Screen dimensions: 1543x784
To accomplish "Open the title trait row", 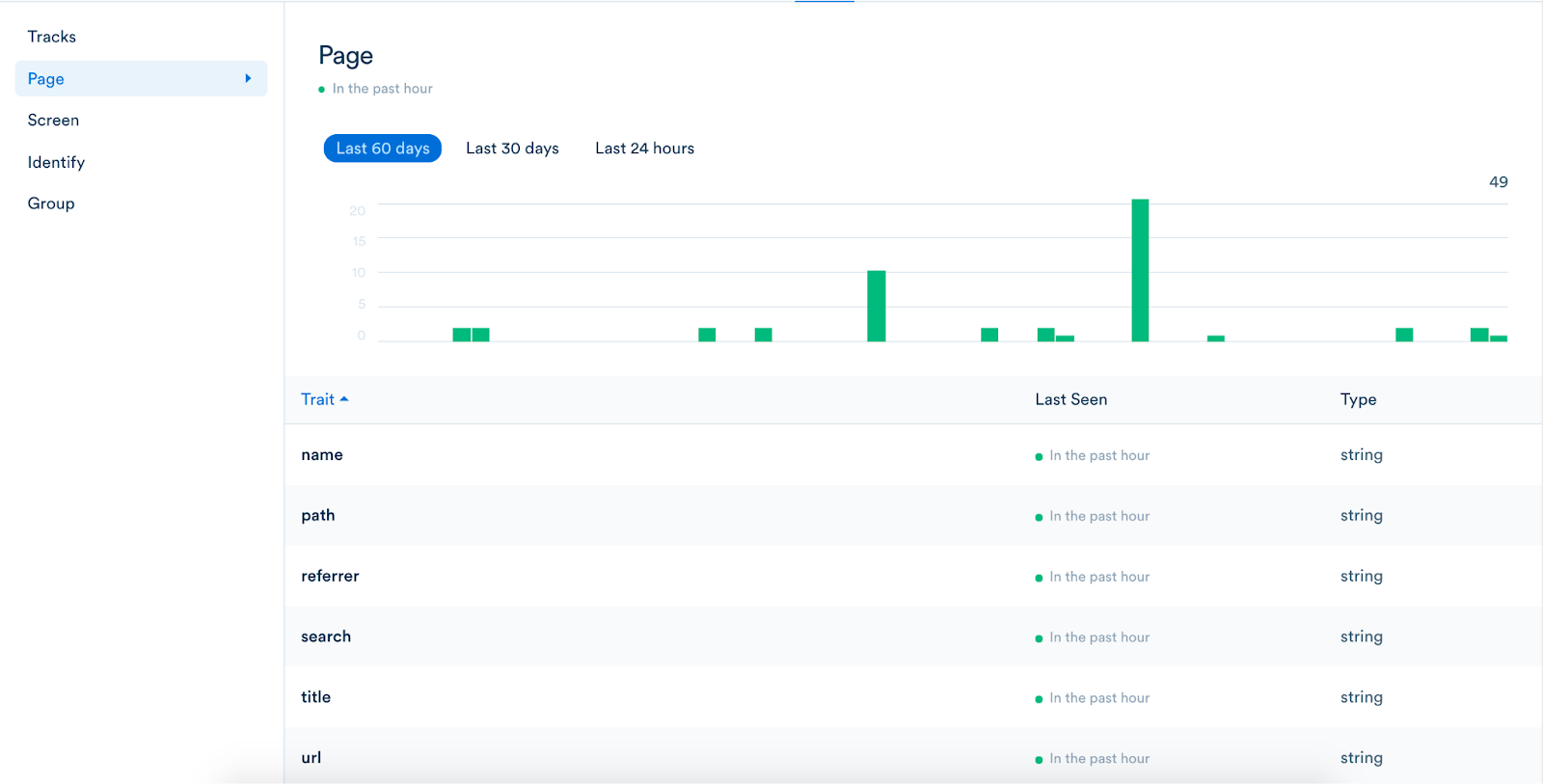I will pos(315,697).
